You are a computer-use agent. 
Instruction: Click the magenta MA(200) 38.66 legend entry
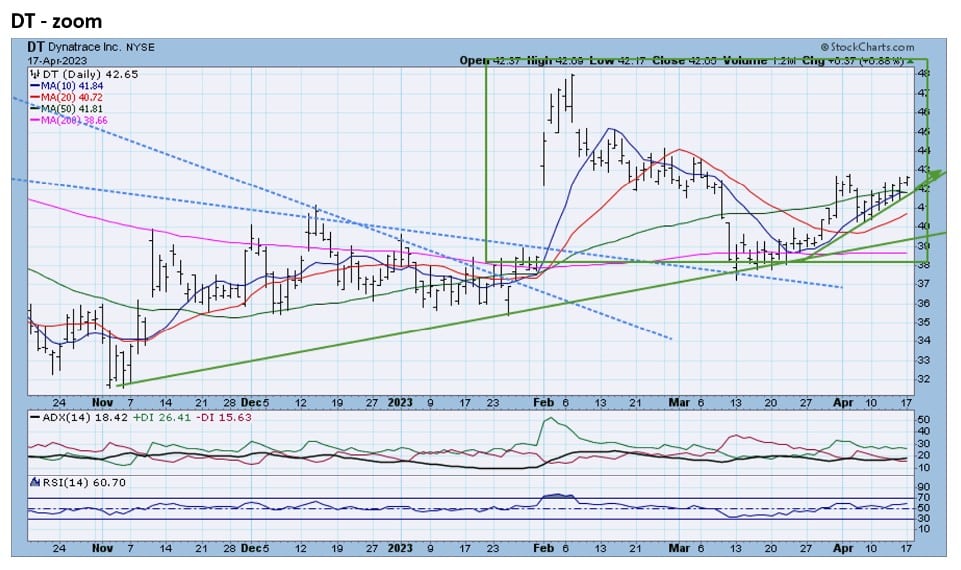pos(69,120)
